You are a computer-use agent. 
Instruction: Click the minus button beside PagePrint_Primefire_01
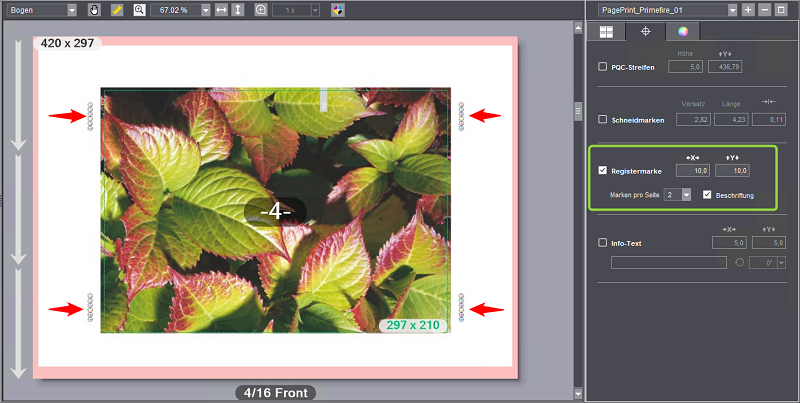(764, 10)
